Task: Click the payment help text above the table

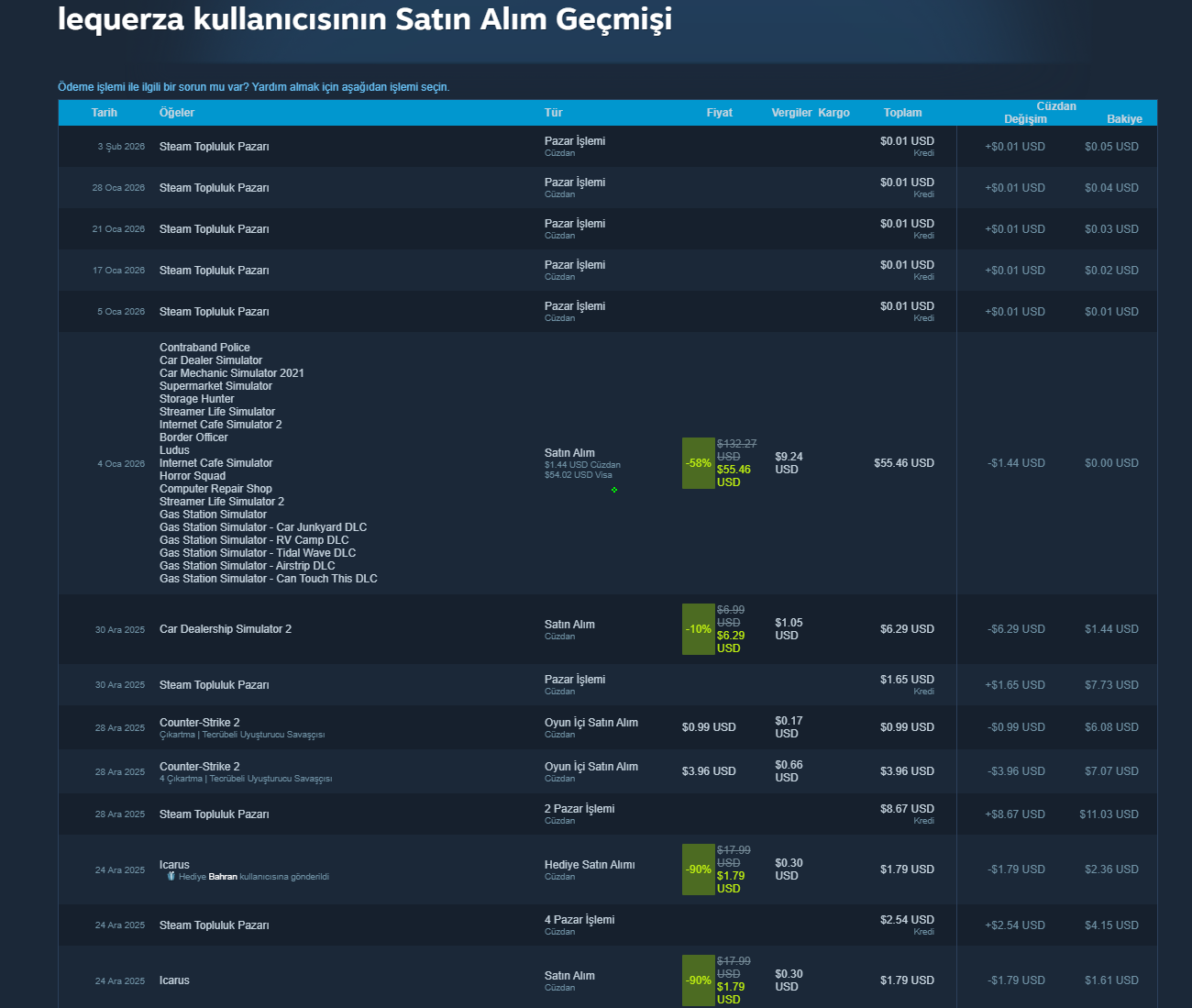Action: 254,87
